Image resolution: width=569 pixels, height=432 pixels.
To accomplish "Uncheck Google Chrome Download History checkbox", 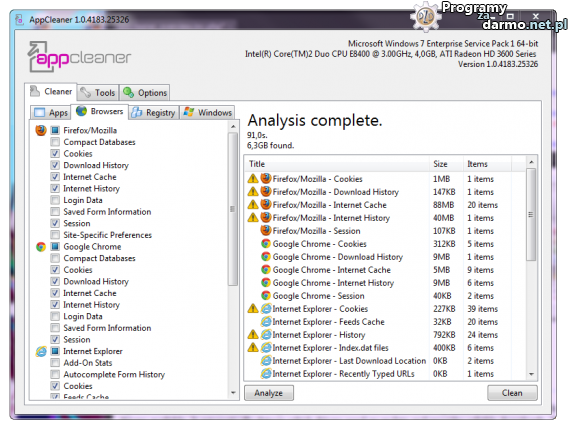I will (x=55, y=281).
